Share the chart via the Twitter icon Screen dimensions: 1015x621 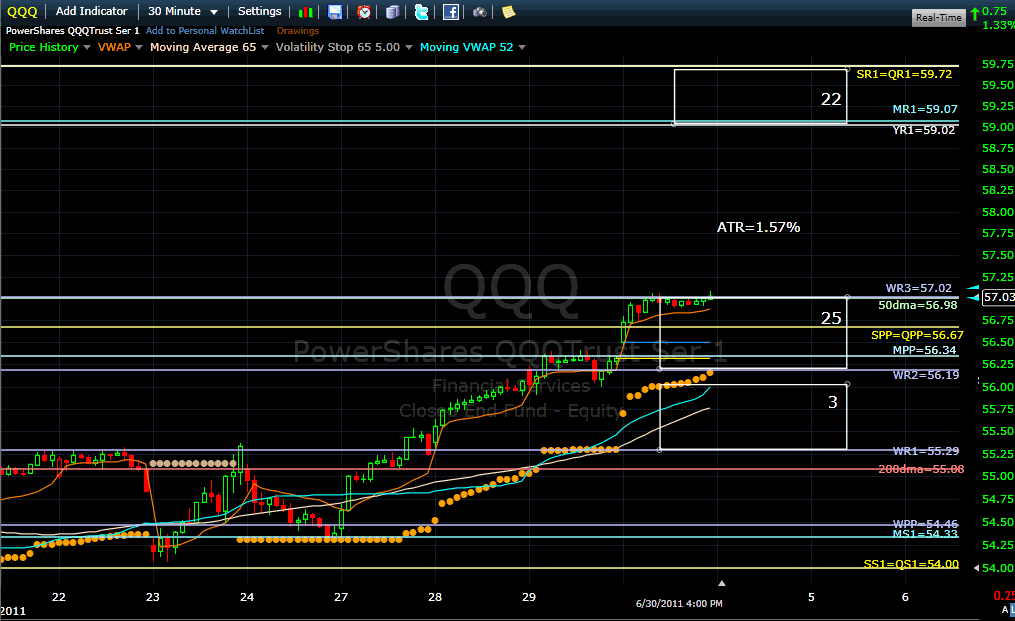pyautogui.click(x=421, y=12)
